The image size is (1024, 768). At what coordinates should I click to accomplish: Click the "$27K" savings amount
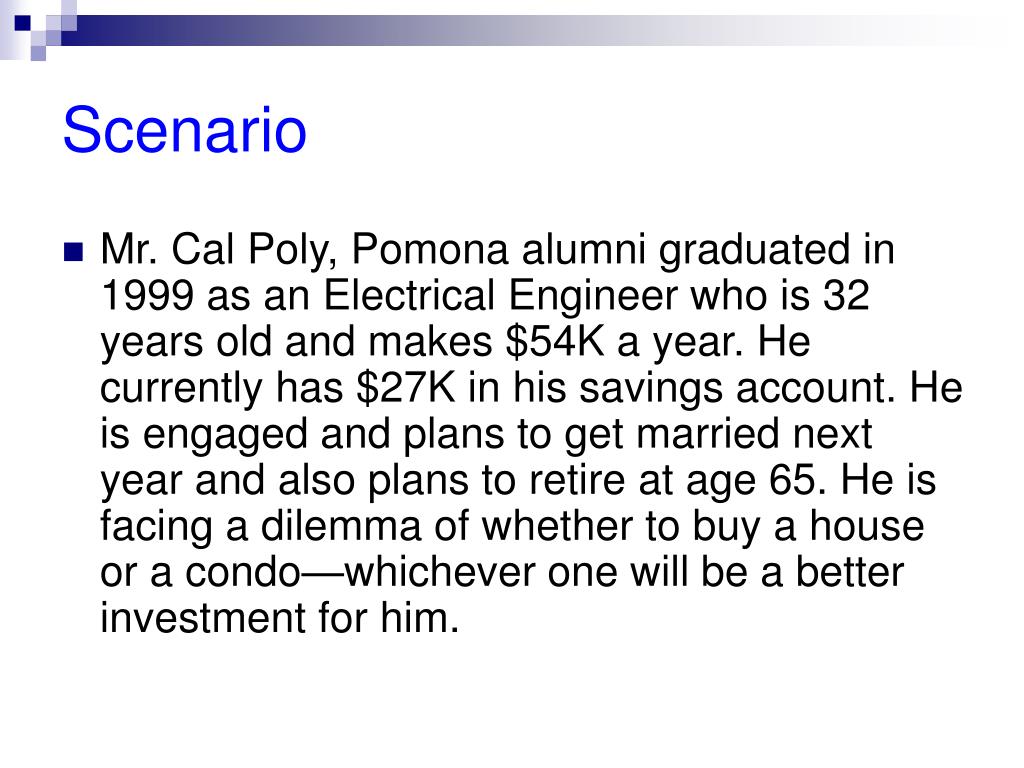[x=406, y=387]
